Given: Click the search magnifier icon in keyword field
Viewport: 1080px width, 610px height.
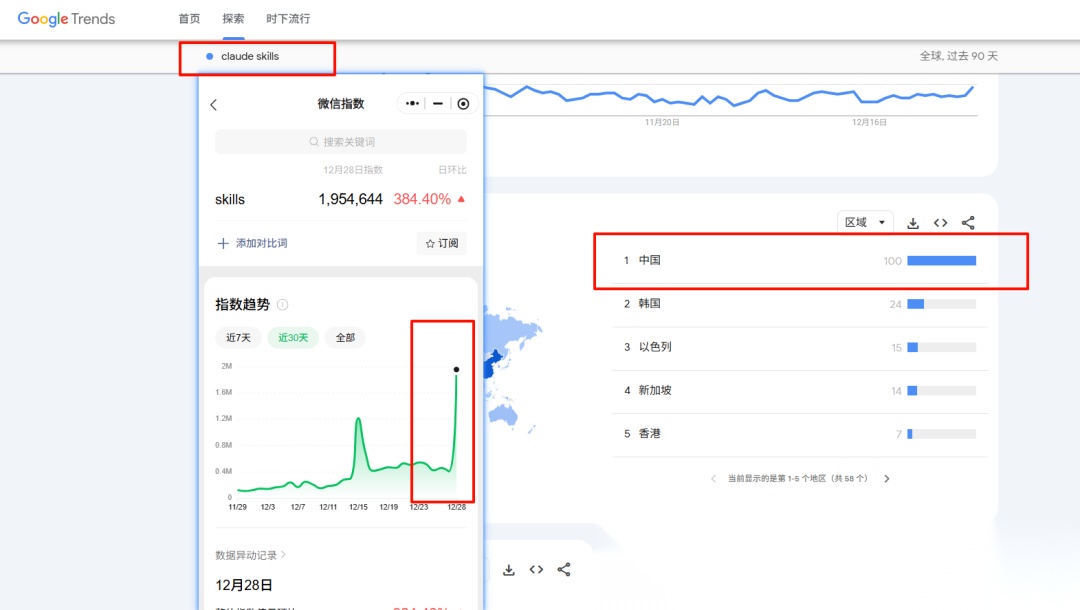Looking at the screenshot, I should click(314, 142).
